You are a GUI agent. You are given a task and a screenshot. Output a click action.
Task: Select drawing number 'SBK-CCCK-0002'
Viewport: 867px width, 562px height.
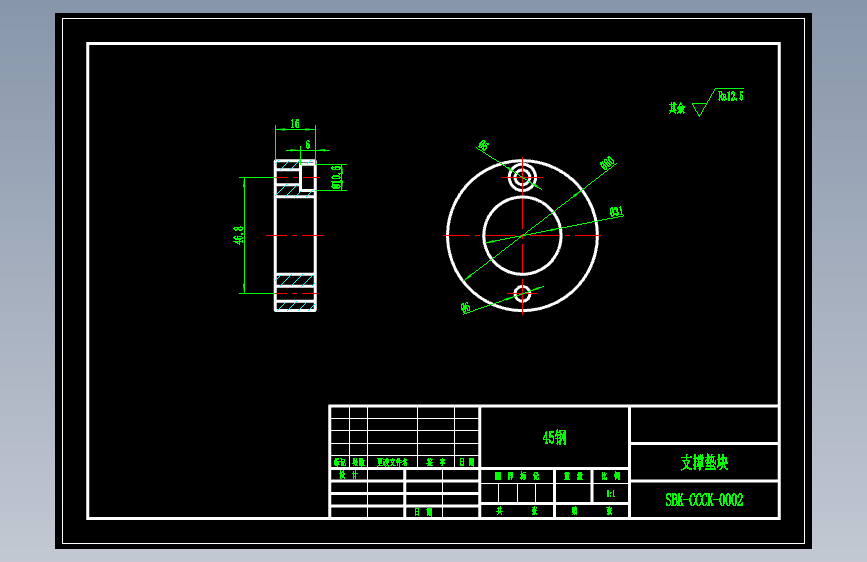pyautogui.click(x=704, y=500)
